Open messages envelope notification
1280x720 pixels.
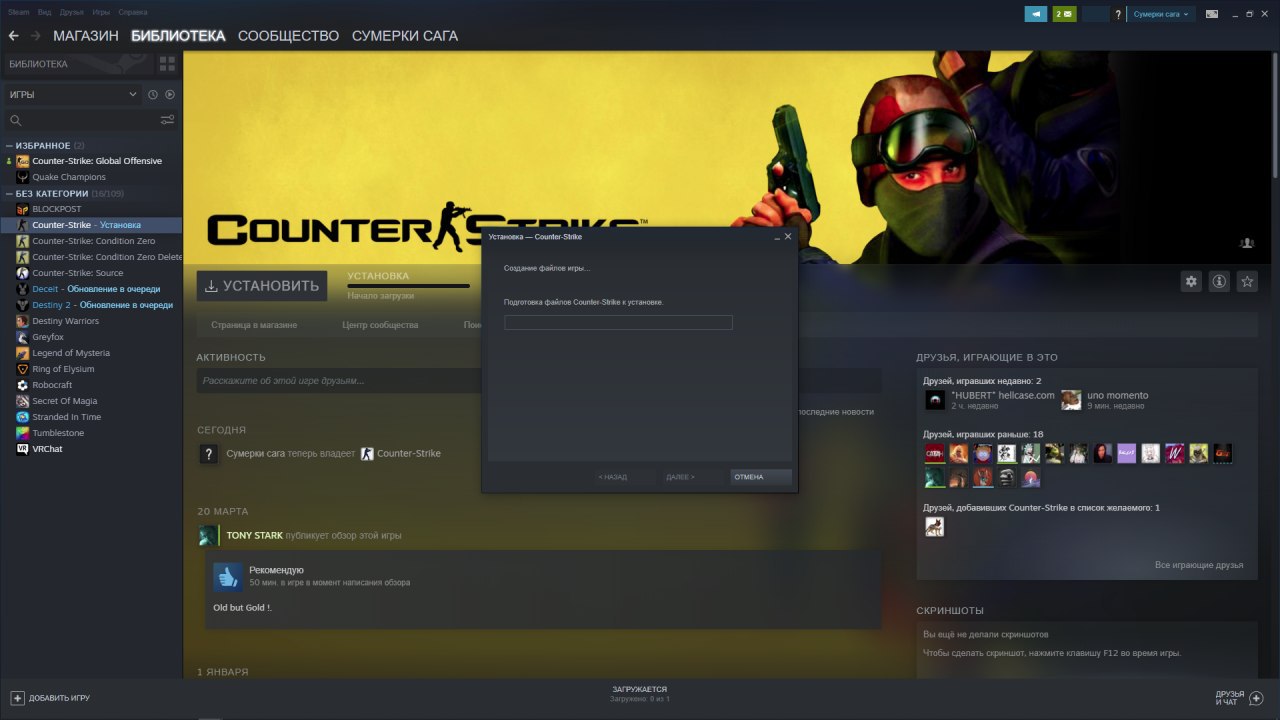1064,14
